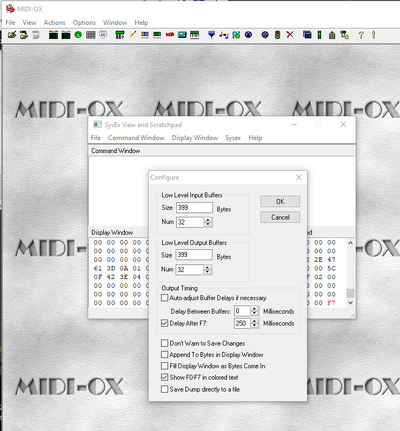Image resolution: width=400 pixels, height=431 pixels.
Task: Open the View menu
Action: click(x=29, y=23)
